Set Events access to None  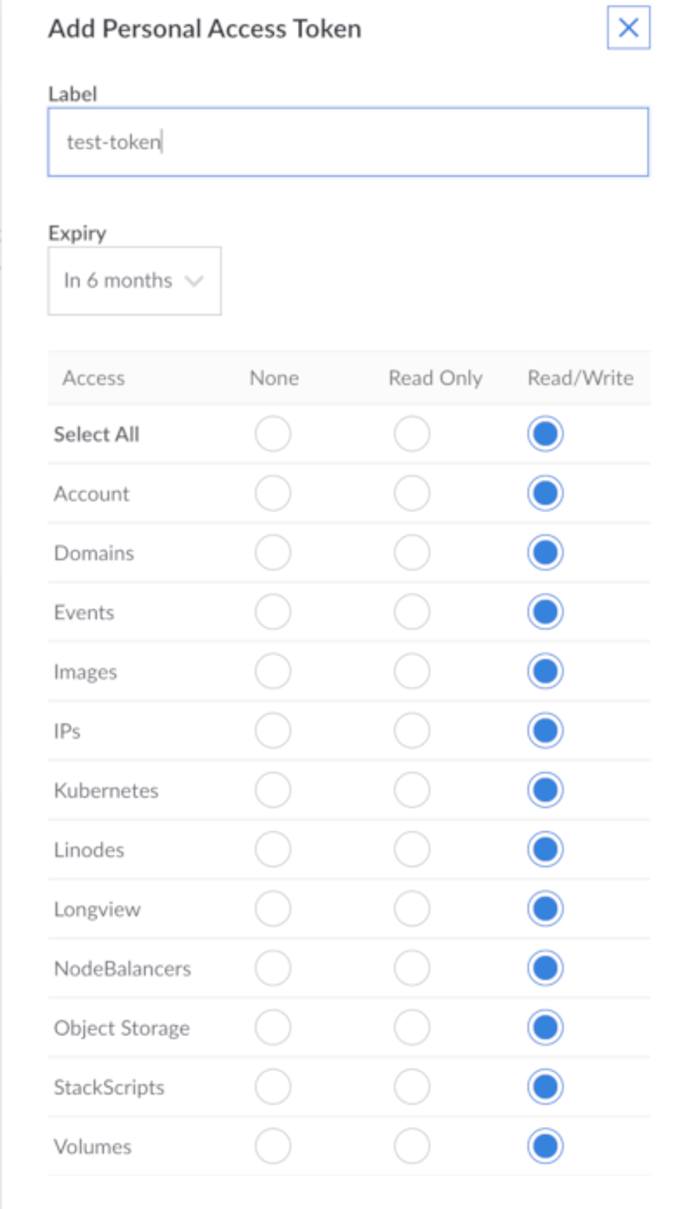coord(272,611)
